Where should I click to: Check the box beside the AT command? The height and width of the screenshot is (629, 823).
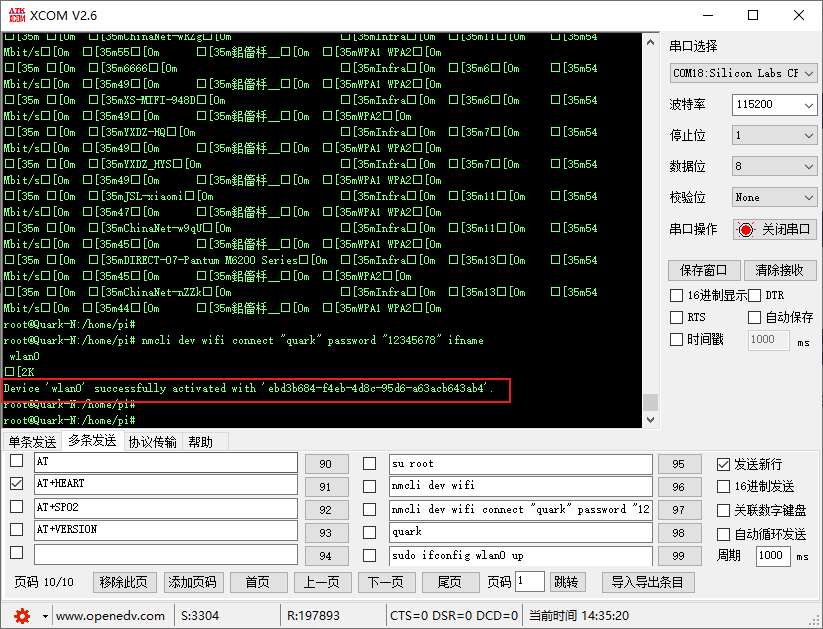[17, 460]
